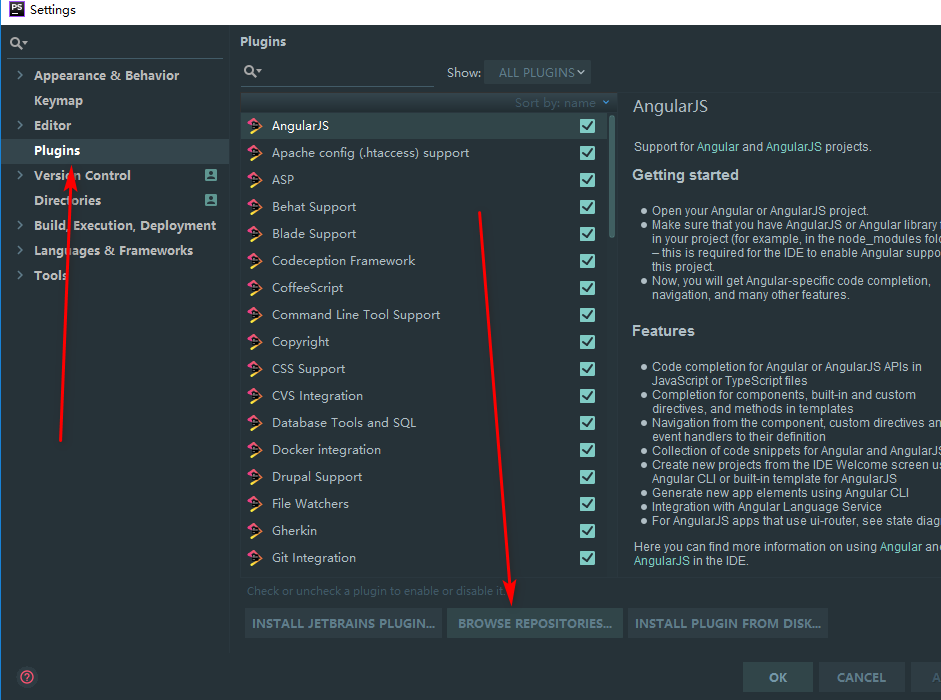The width and height of the screenshot is (941, 700).
Task: Expand the Version Control node
Action: [20, 175]
